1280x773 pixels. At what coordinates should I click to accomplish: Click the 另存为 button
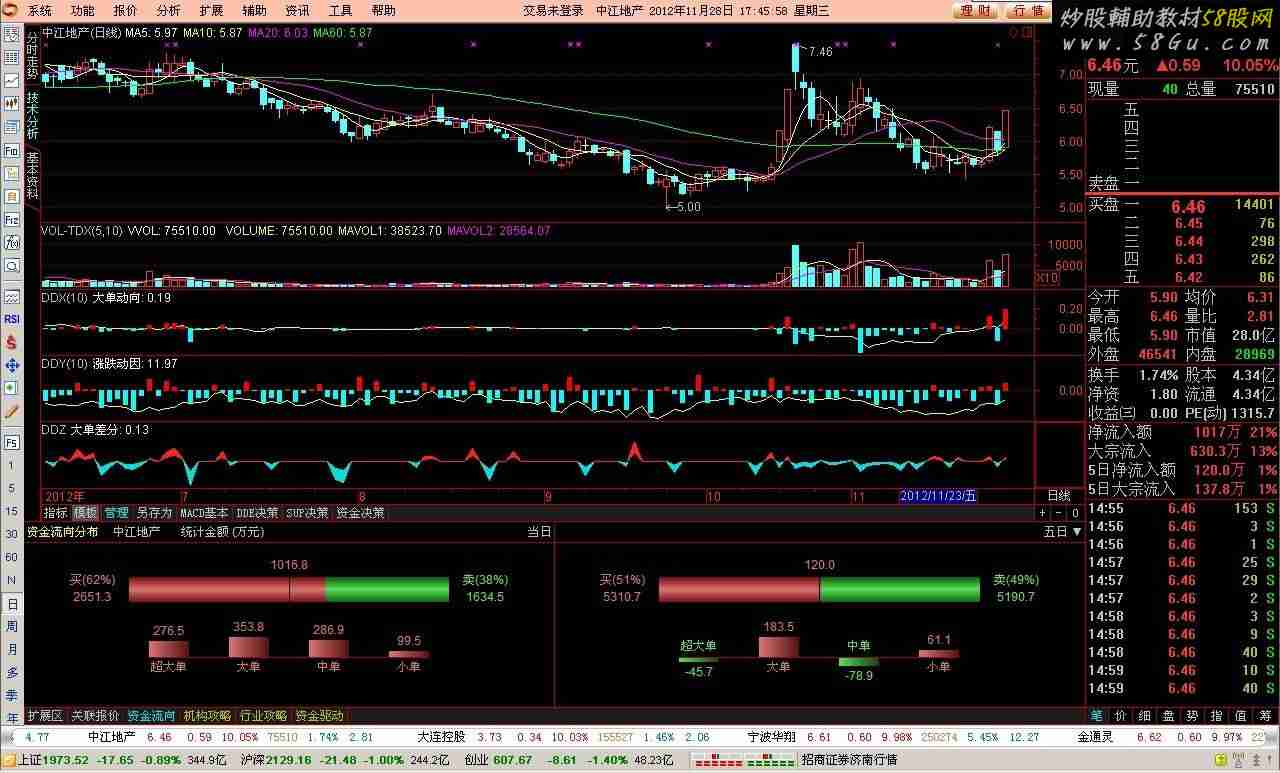pyautogui.click(x=154, y=513)
